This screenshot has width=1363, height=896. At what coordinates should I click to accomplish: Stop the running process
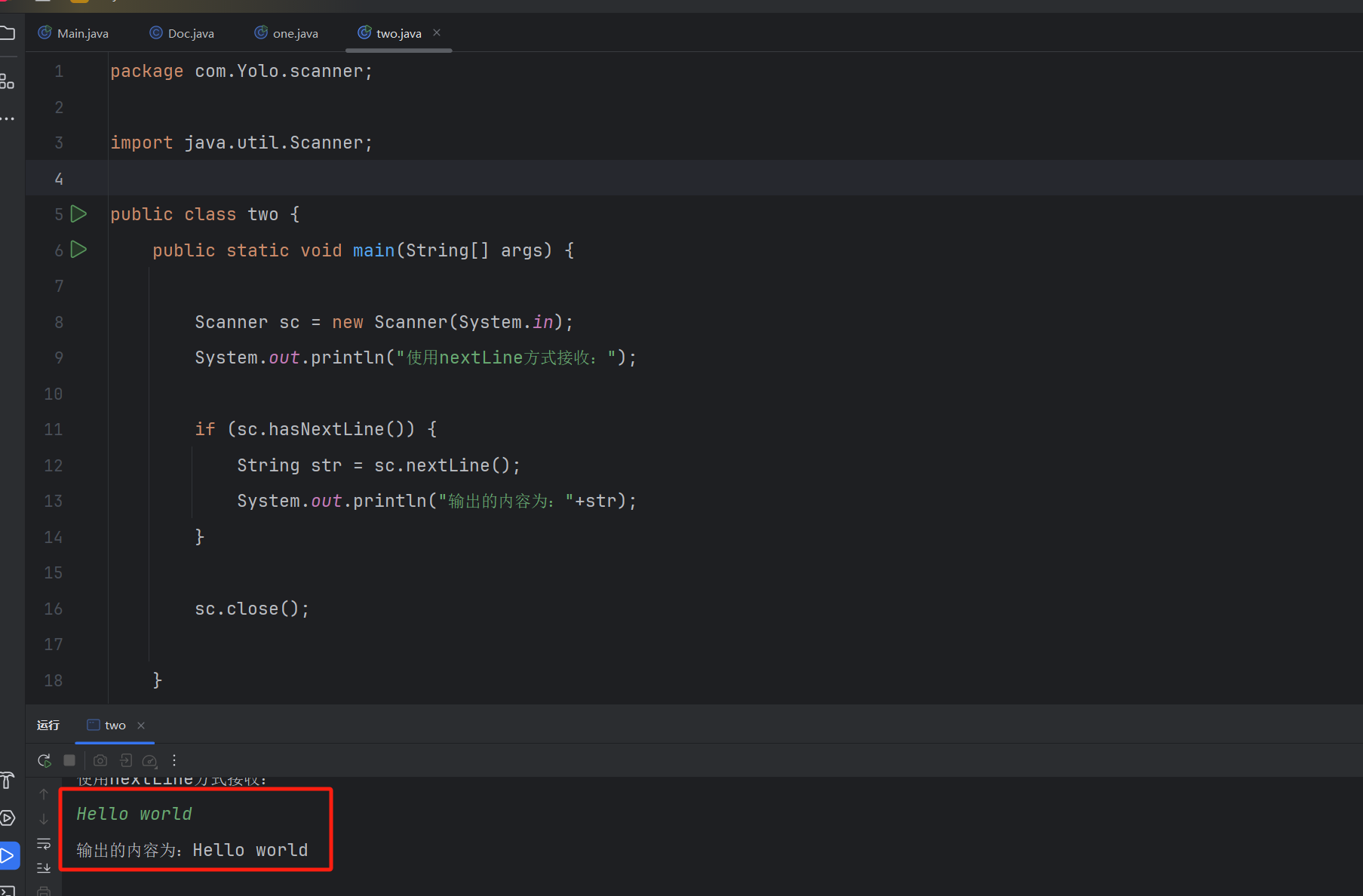(x=69, y=760)
